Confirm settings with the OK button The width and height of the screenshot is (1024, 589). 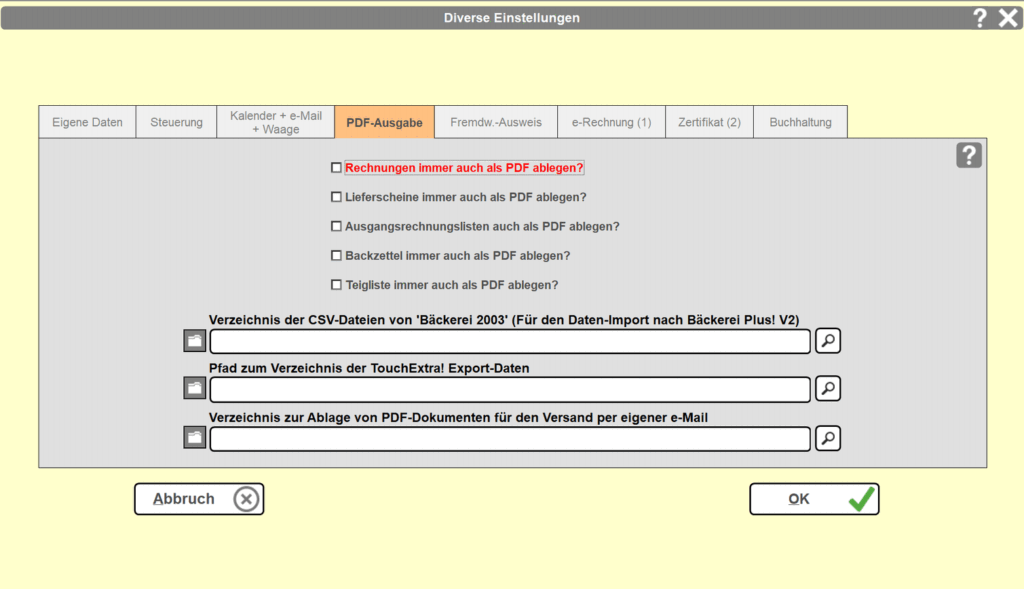[x=813, y=499]
